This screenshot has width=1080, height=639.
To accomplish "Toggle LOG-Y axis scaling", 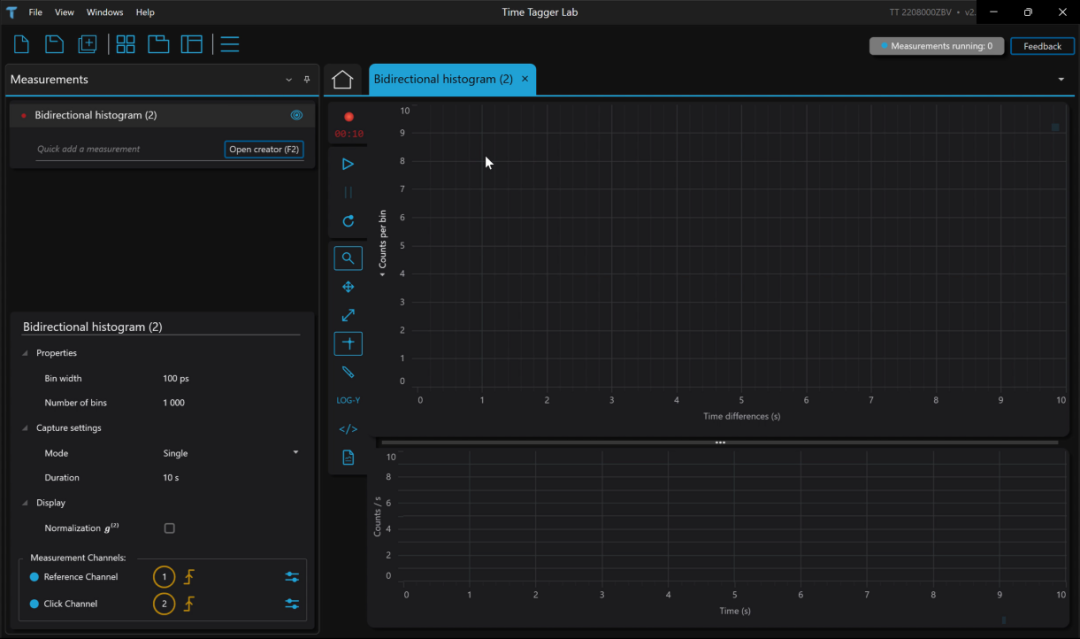I will (x=348, y=400).
